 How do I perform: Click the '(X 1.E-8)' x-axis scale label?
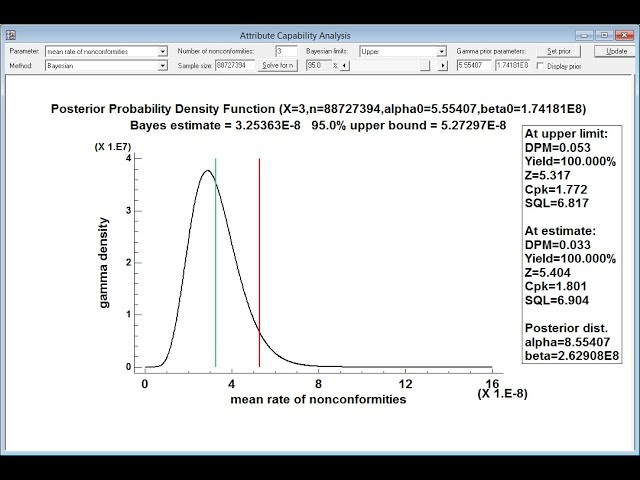click(502, 393)
